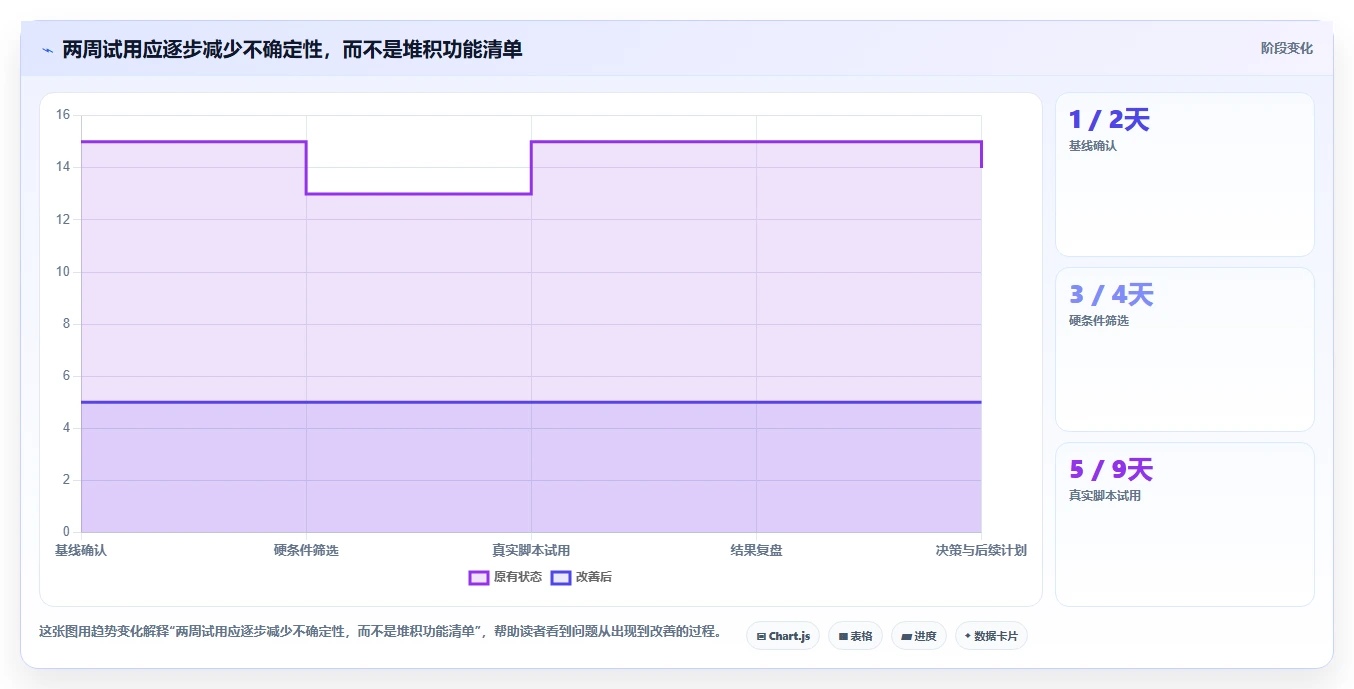Click the 数据卡片 tag
The width and height of the screenshot is (1354, 689).
click(991, 636)
